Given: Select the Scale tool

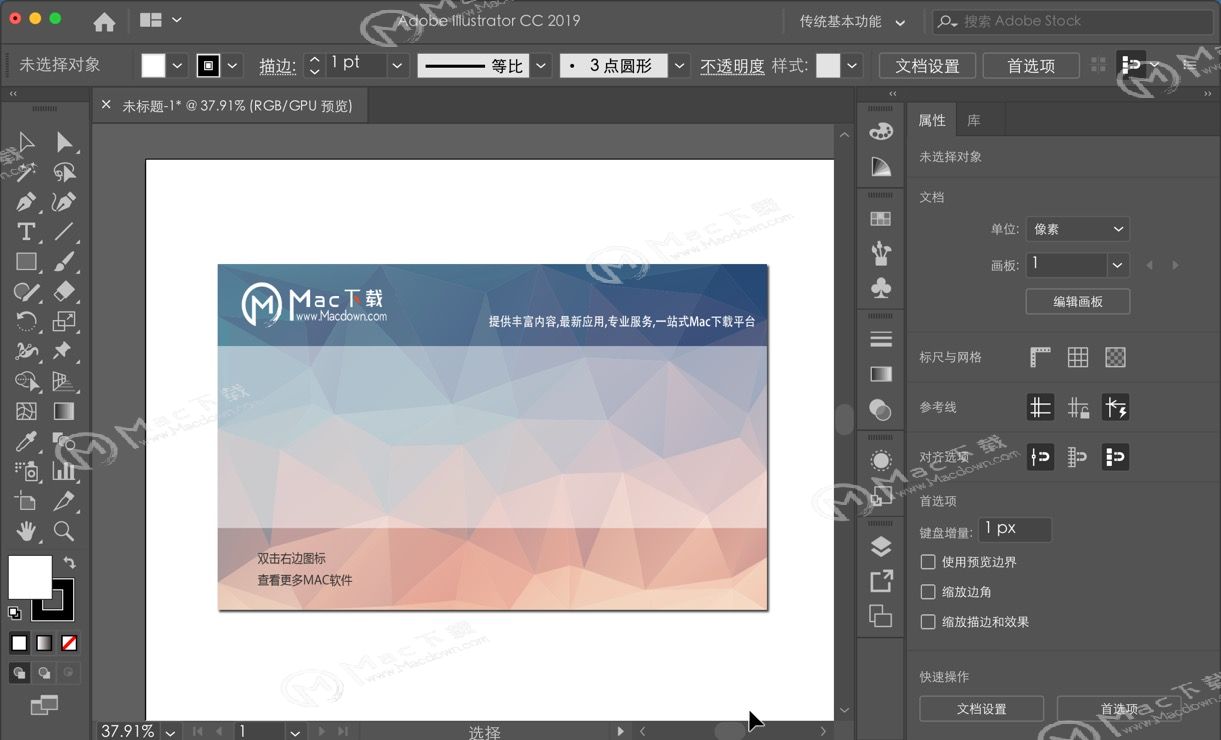Looking at the screenshot, I should pos(64,322).
